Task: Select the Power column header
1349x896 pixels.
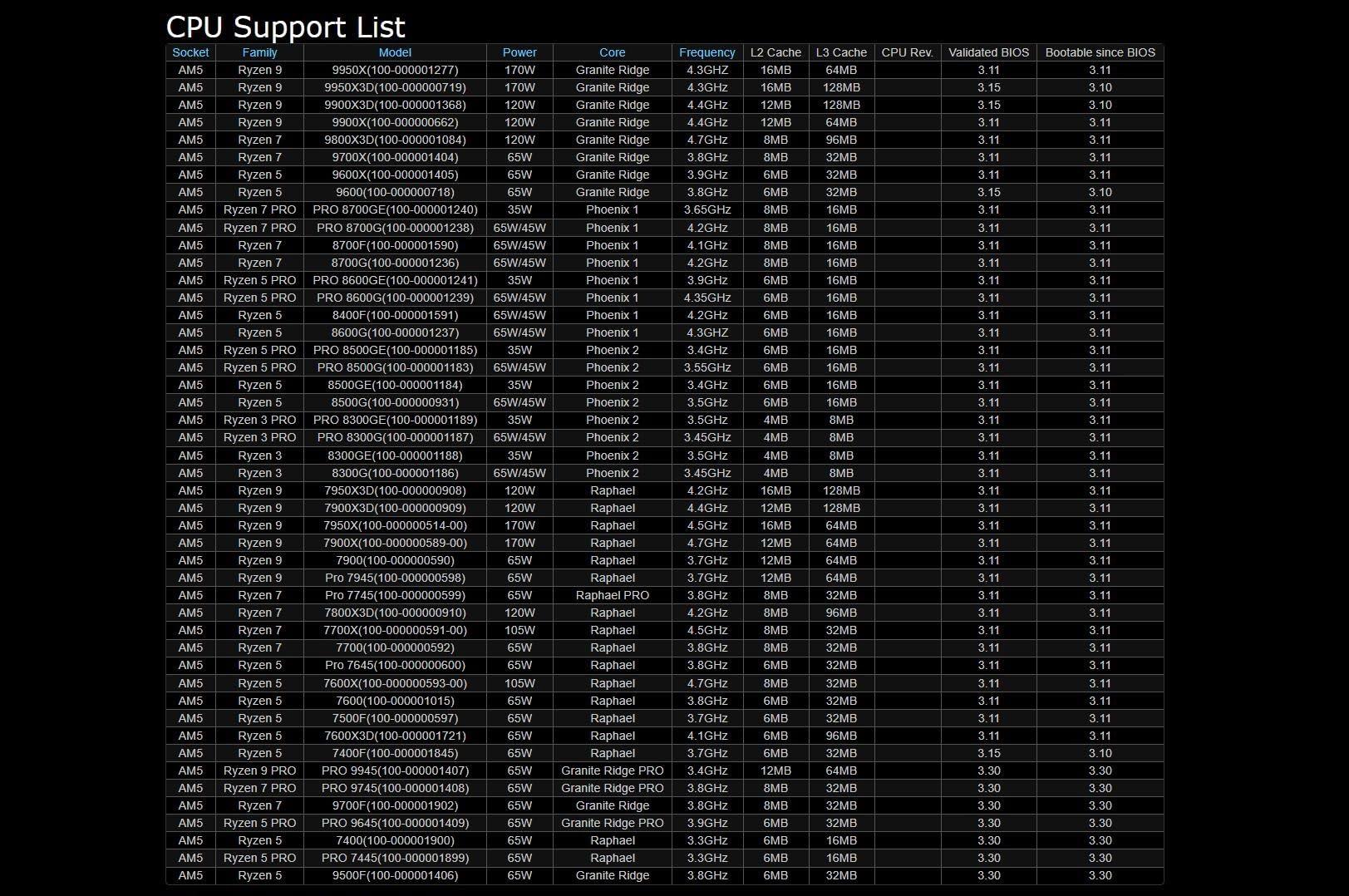Action: click(x=519, y=52)
